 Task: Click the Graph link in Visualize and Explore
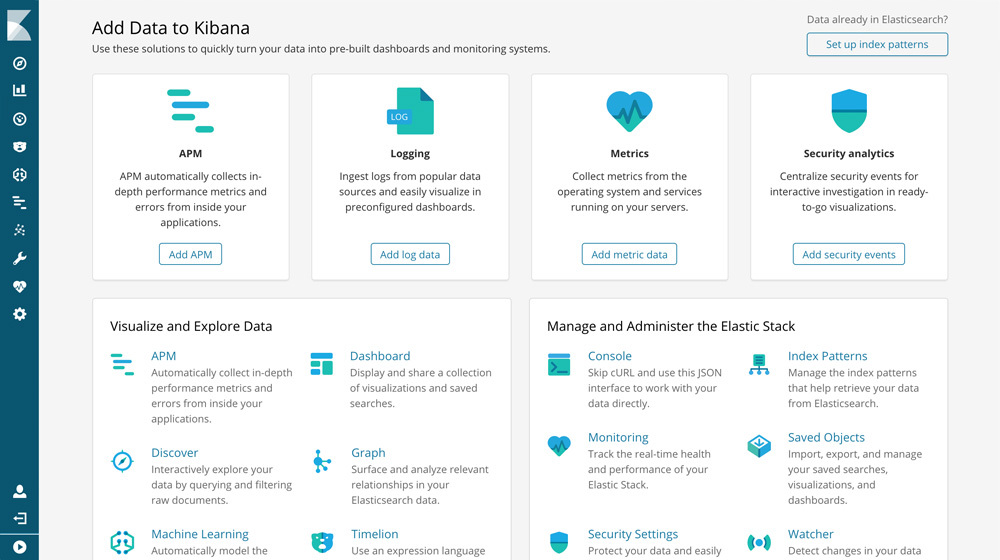(368, 453)
